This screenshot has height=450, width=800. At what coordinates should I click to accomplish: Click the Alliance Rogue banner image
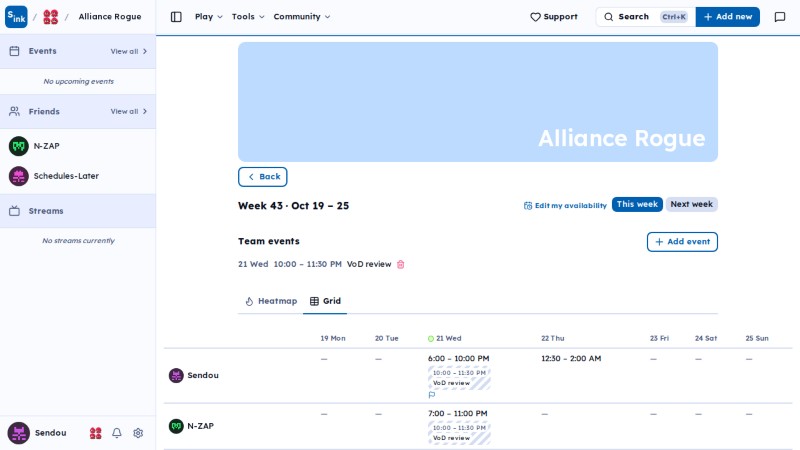pos(478,102)
